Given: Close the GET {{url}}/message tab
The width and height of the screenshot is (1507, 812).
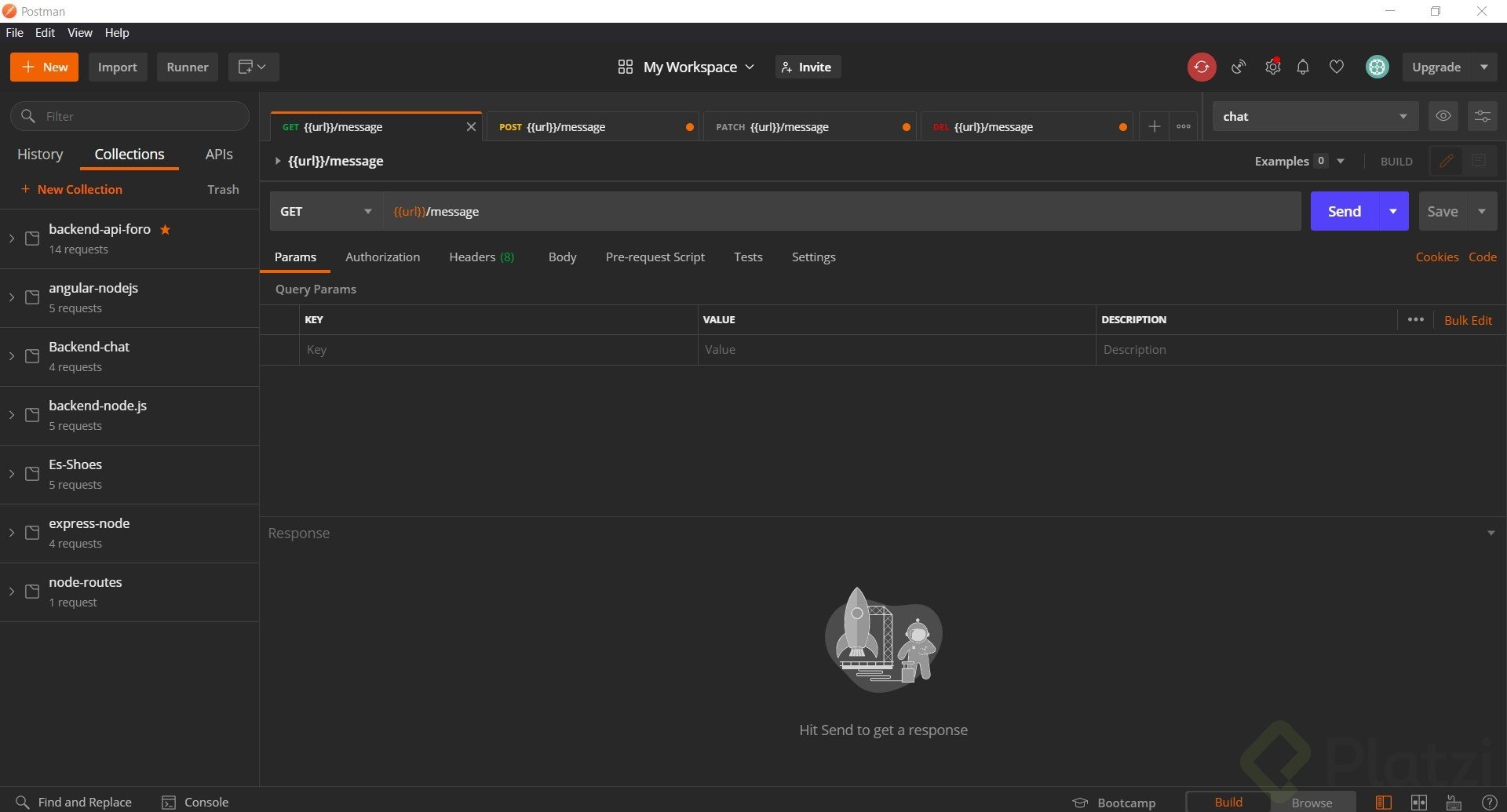Looking at the screenshot, I should pyautogui.click(x=471, y=127).
